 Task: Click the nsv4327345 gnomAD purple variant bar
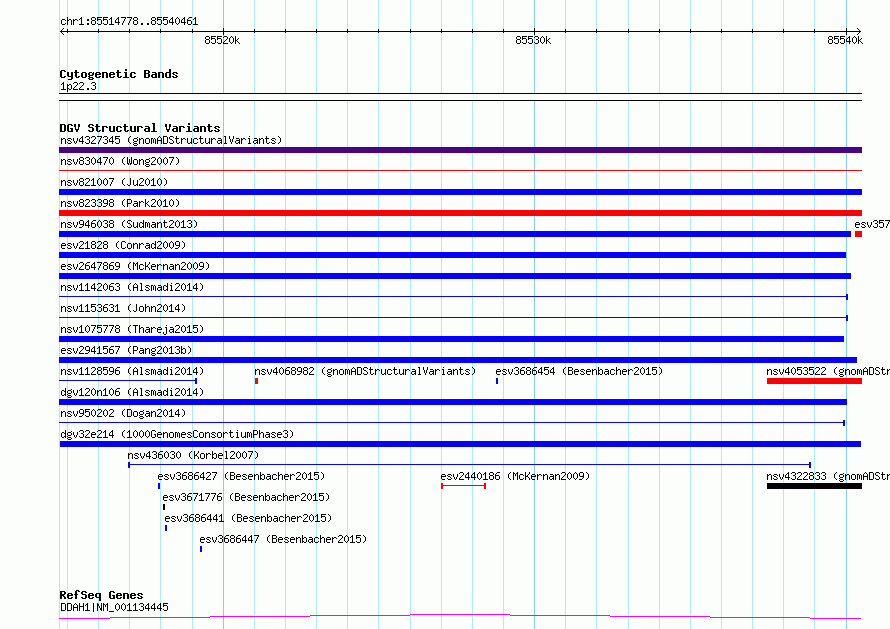point(460,150)
